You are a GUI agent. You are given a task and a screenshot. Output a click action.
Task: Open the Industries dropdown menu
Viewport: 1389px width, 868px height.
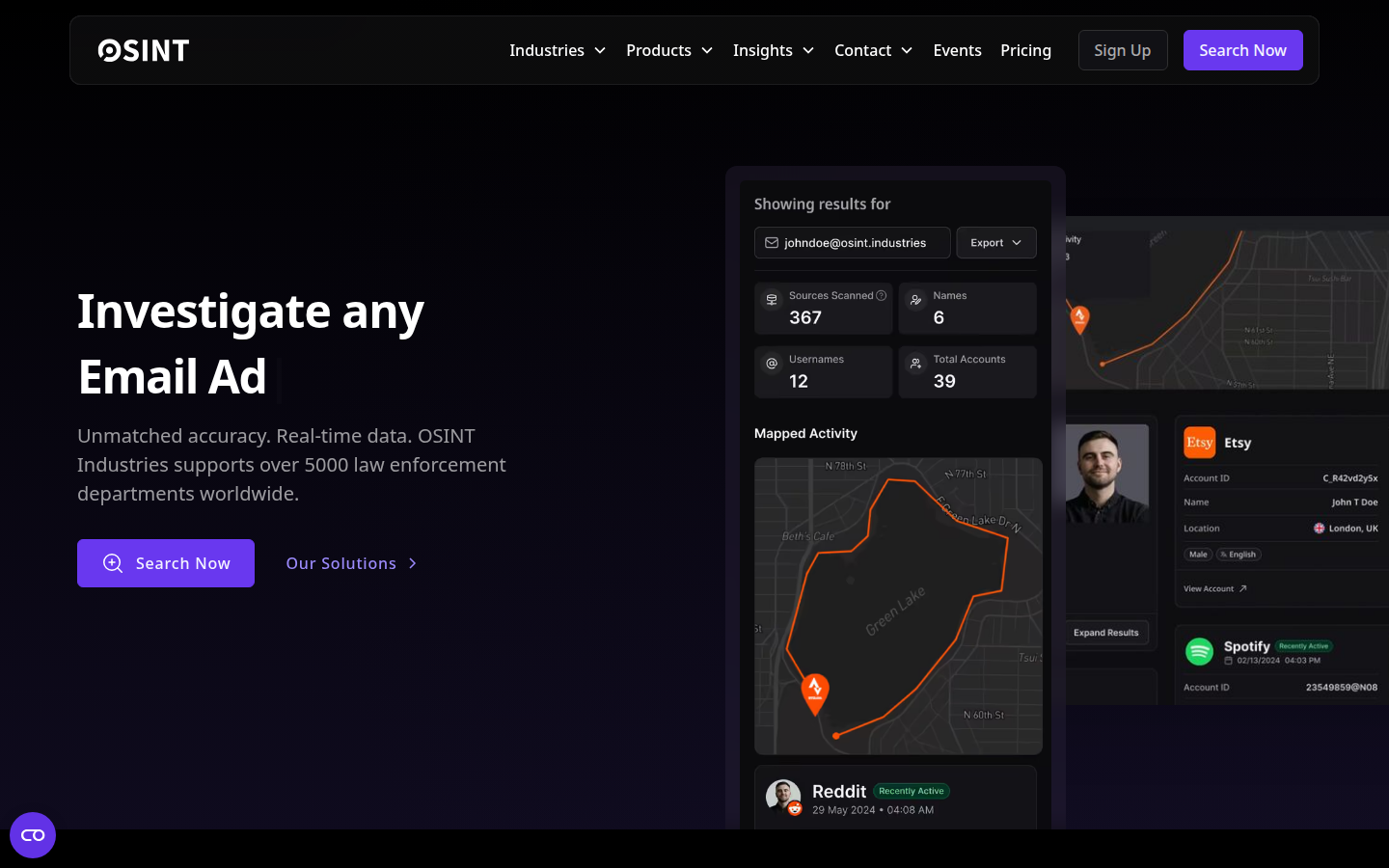tap(558, 50)
